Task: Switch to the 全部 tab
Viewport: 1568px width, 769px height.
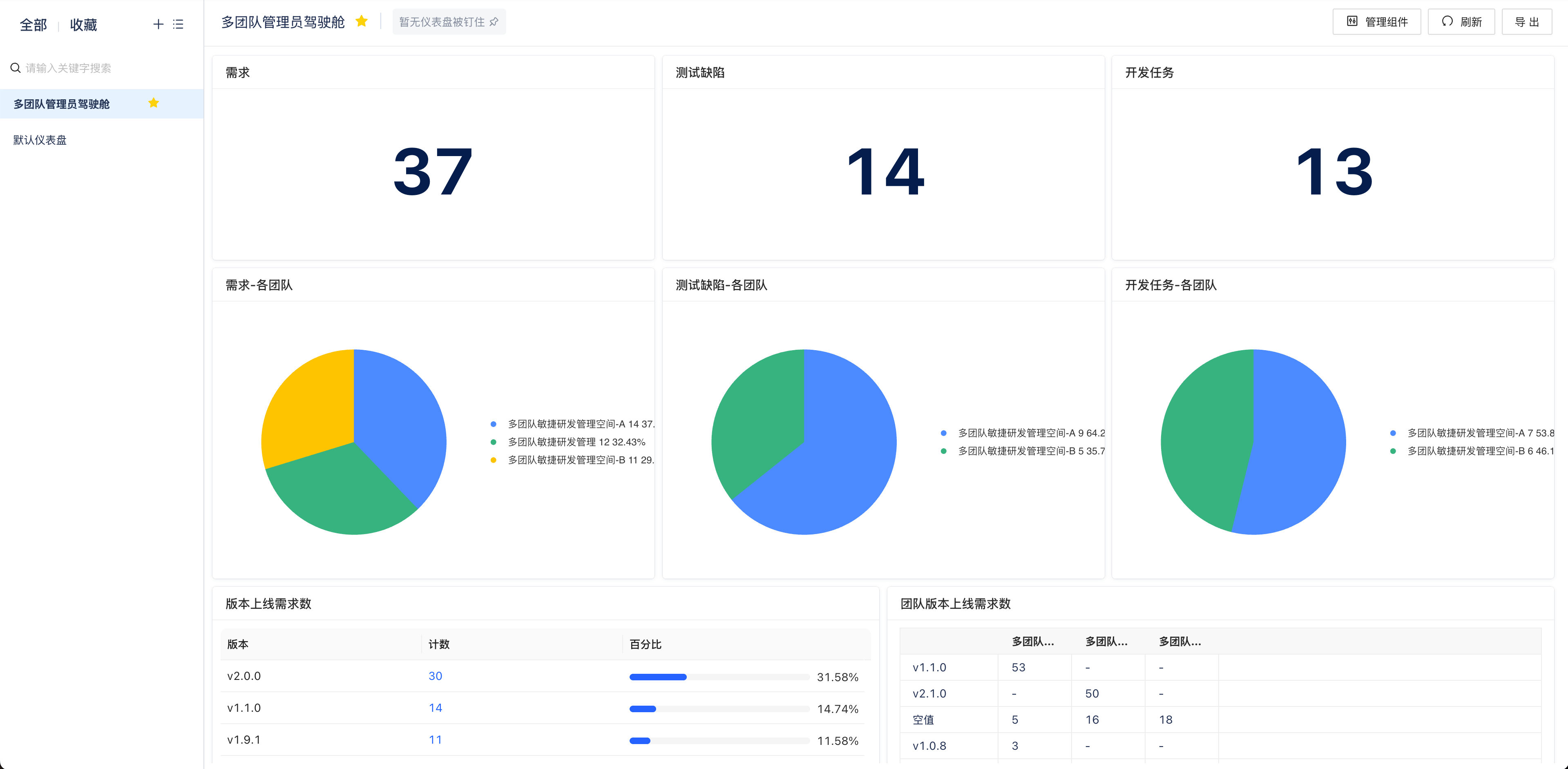Action: pyautogui.click(x=33, y=25)
